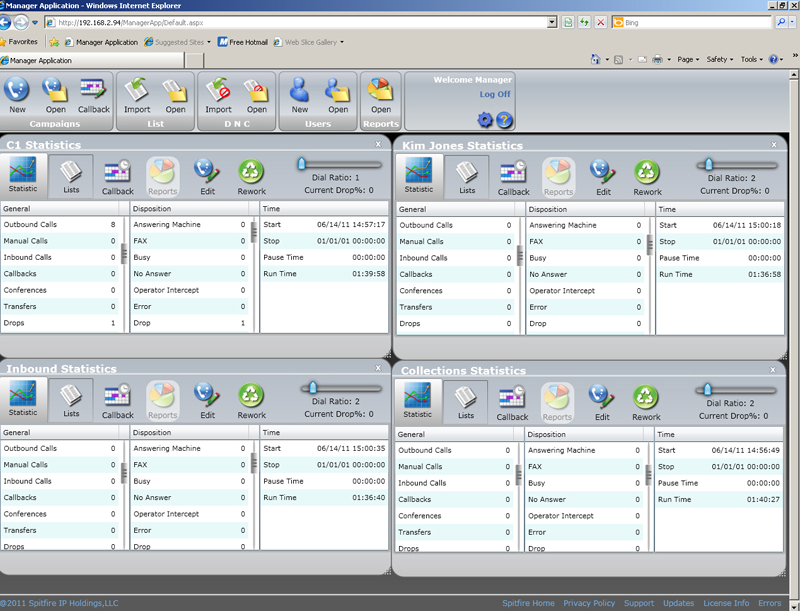
Task: Click the Favorites star button
Action: pyautogui.click(x=19, y=42)
